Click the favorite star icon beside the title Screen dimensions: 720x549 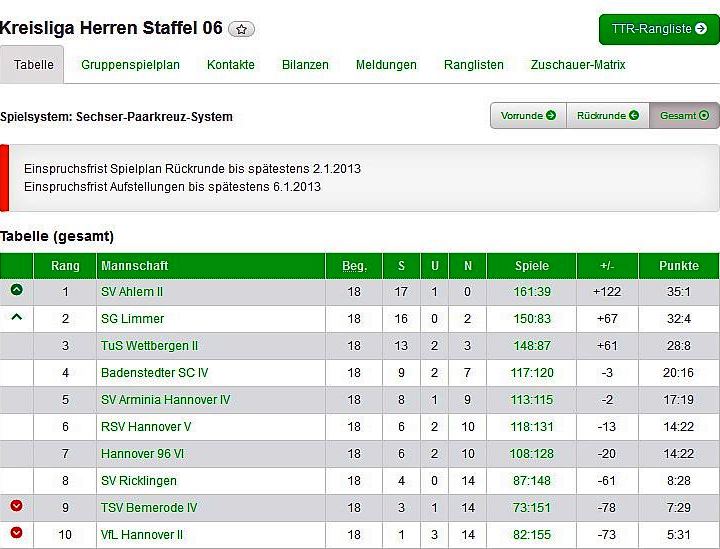(241, 29)
